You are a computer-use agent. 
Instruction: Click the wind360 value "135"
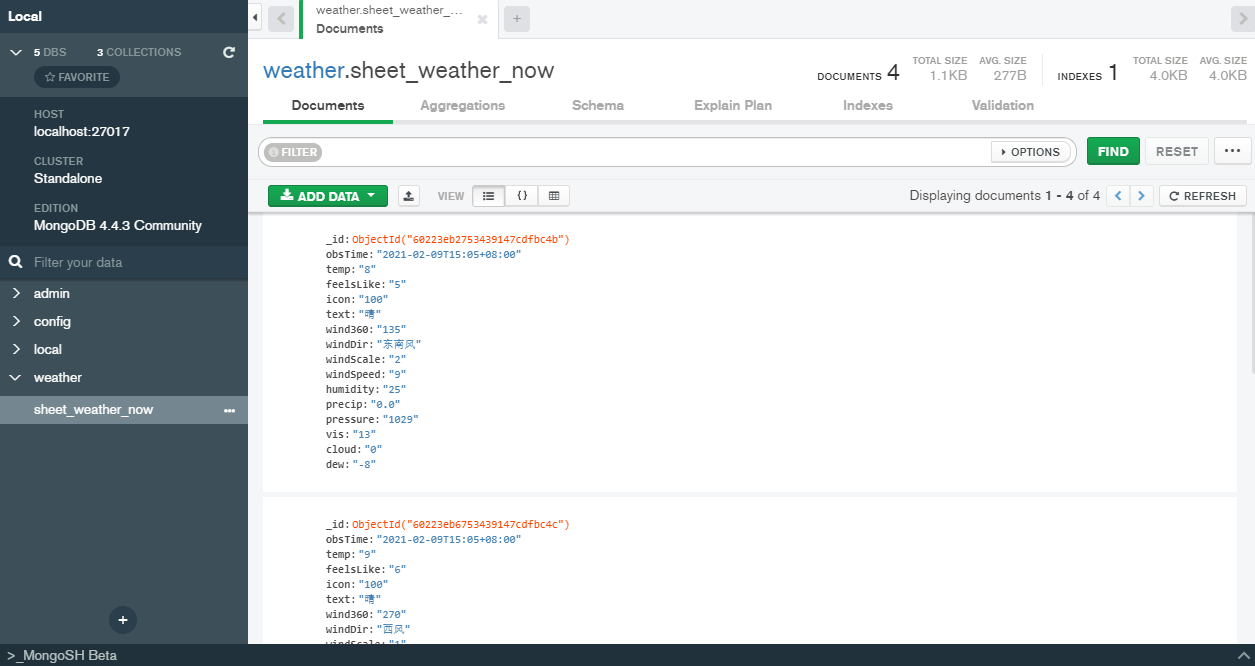point(390,329)
